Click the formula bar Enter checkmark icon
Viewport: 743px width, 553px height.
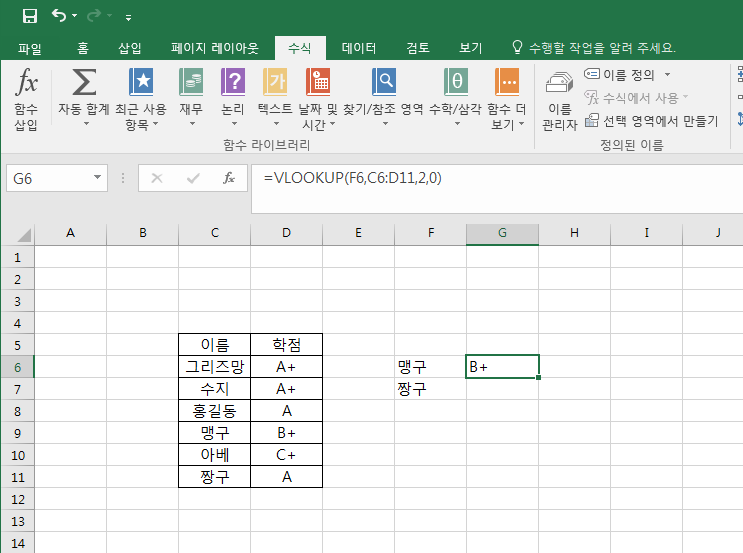[193, 178]
